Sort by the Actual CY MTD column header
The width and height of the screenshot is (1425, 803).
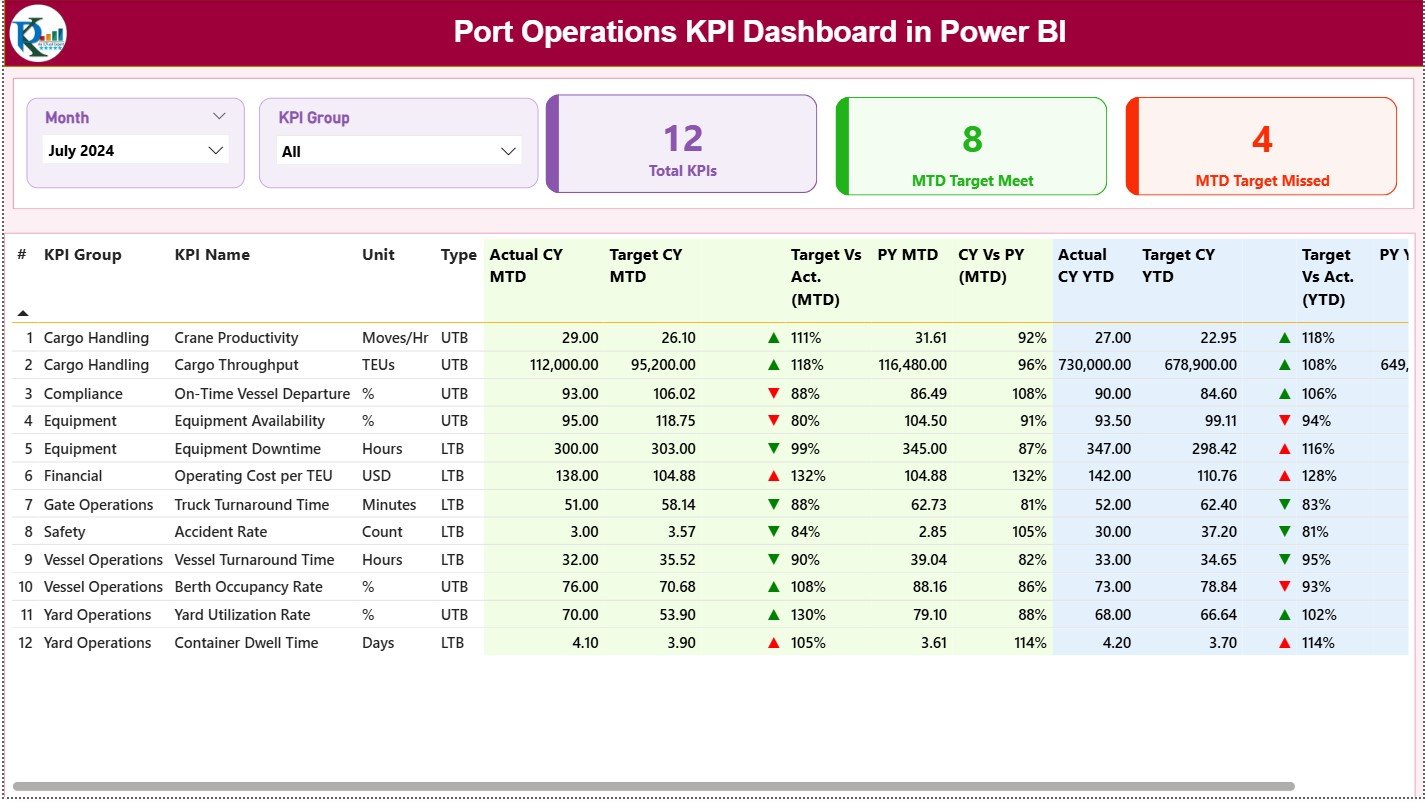(x=524, y=265)
